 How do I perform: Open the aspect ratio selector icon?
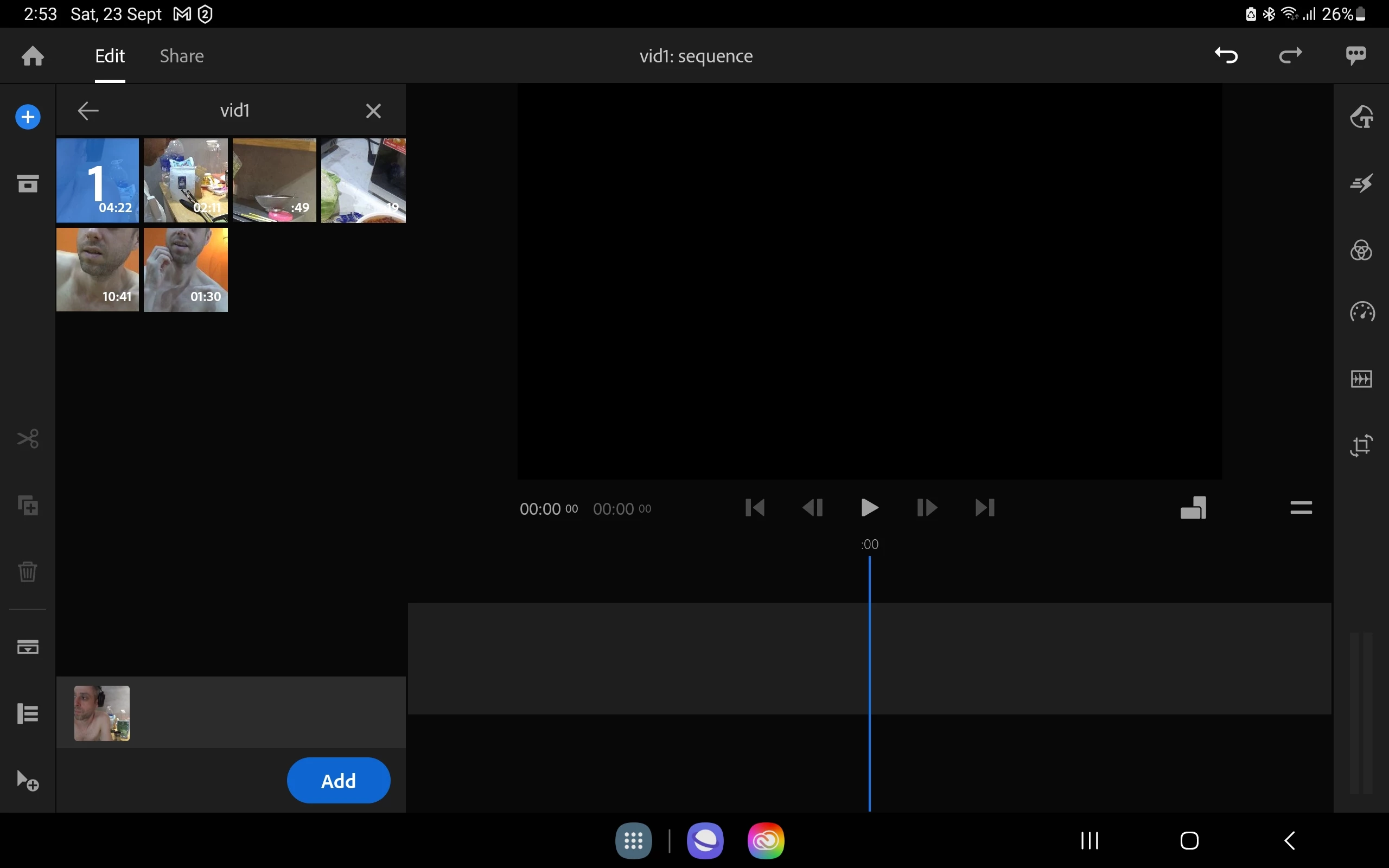tap(1193, 507)
